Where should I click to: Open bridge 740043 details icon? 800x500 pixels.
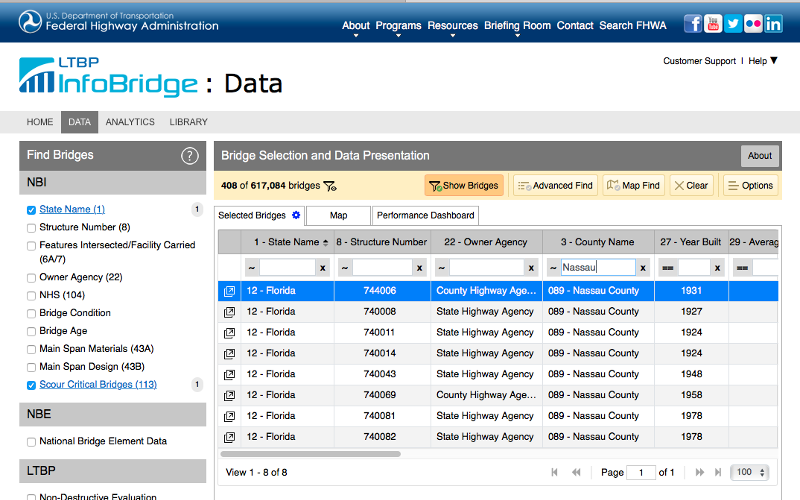[x=230, y=374]
